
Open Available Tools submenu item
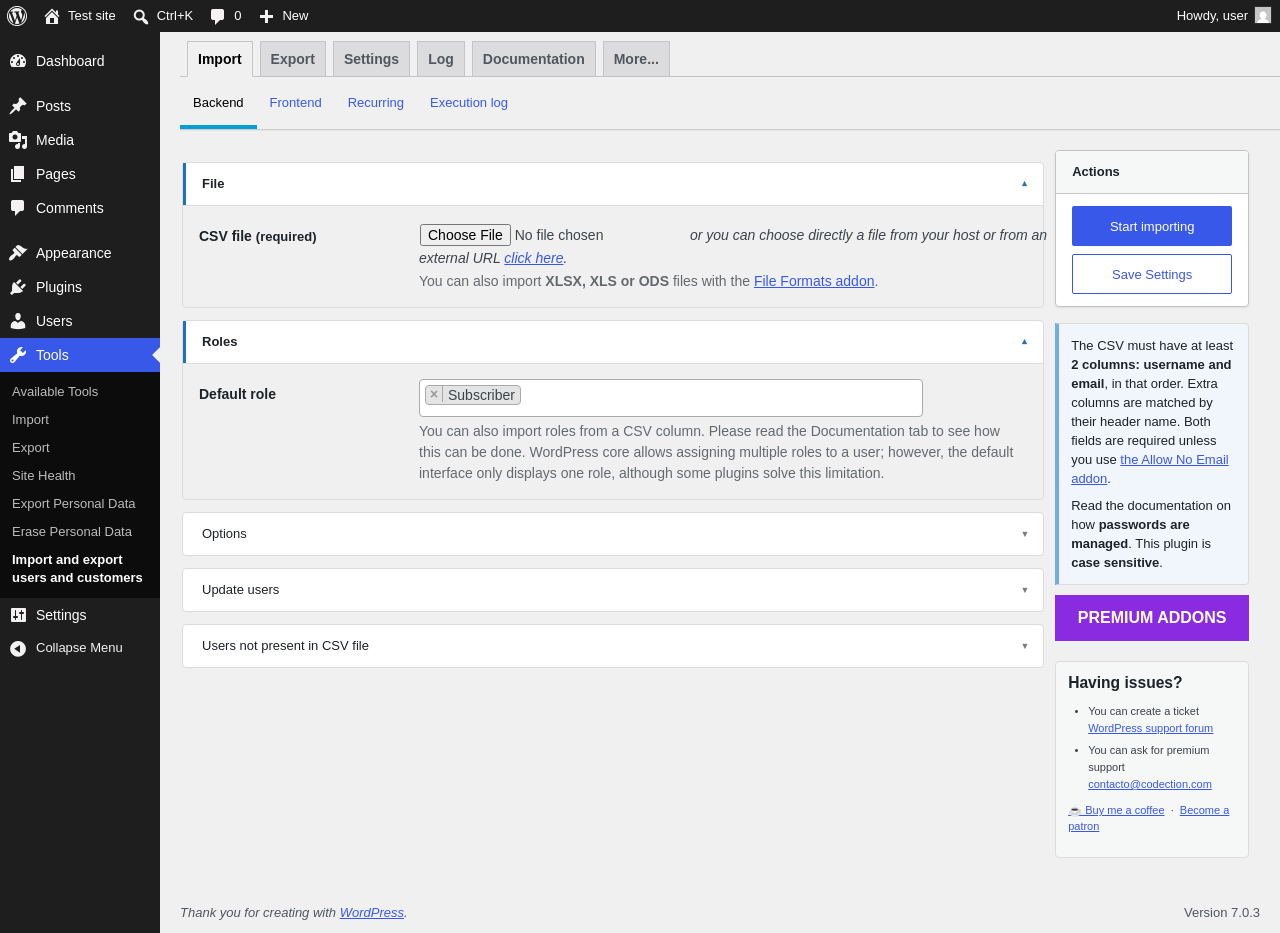[x=55, y=392]
